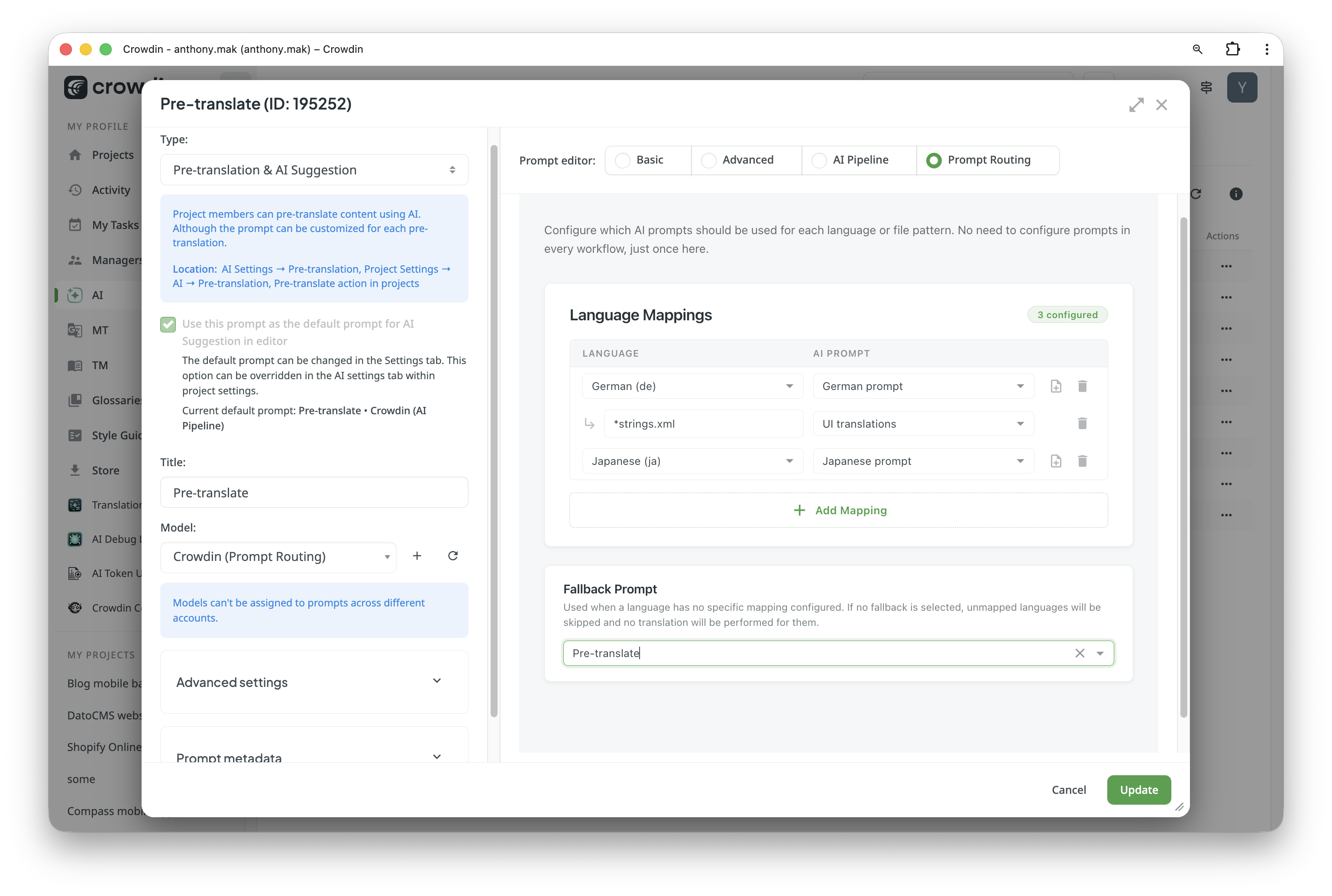Open user avatar Y menu
The height and width of the screenshot is (896, 1332).
(x=1241, y=87)
